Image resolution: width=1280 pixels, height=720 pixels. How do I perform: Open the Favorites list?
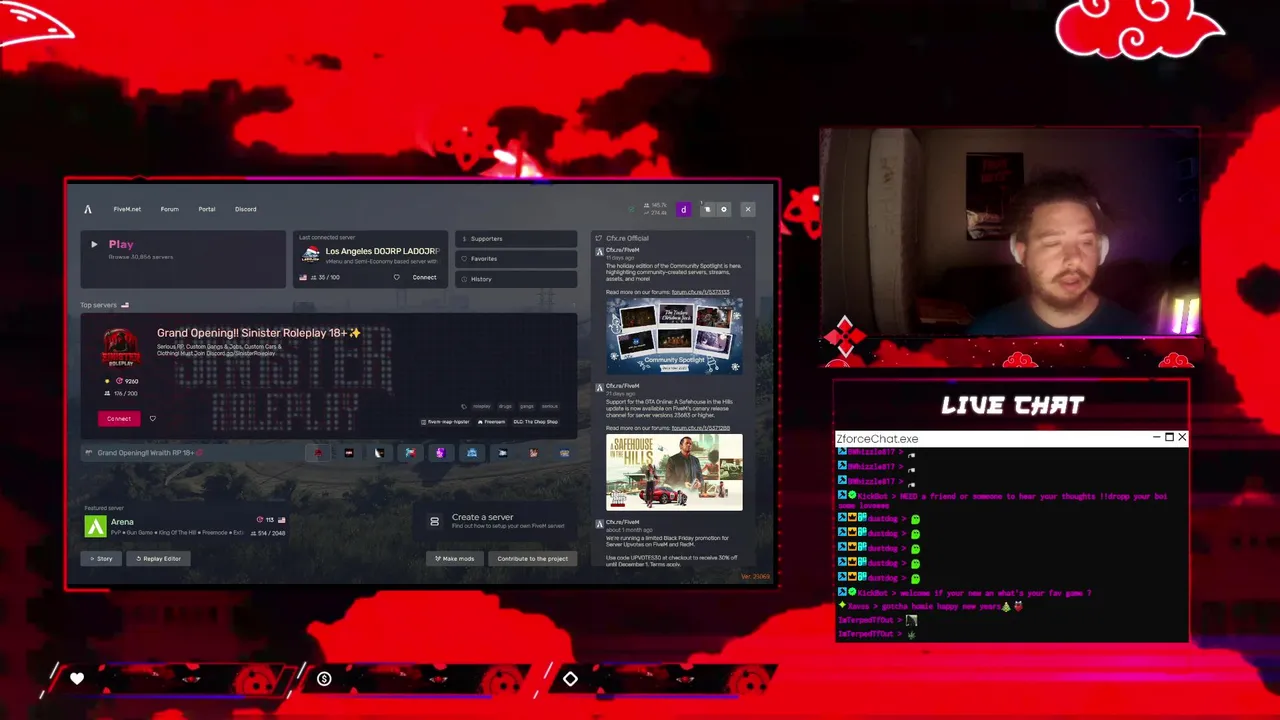tap(516, 259)
